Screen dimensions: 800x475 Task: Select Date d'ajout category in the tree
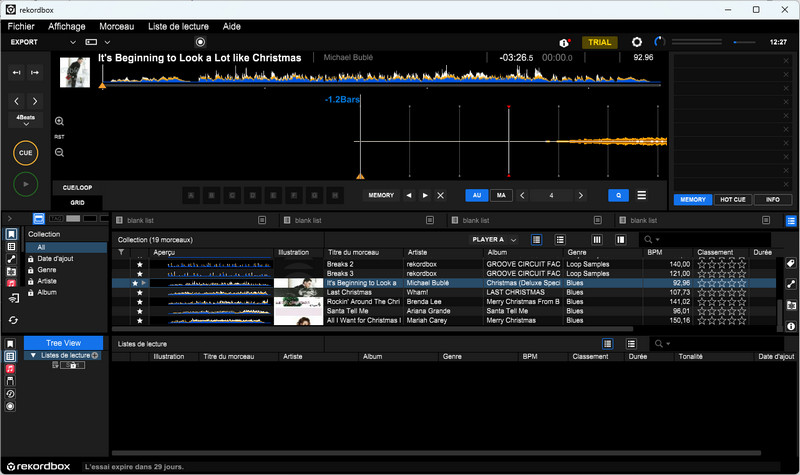[55, 259]
